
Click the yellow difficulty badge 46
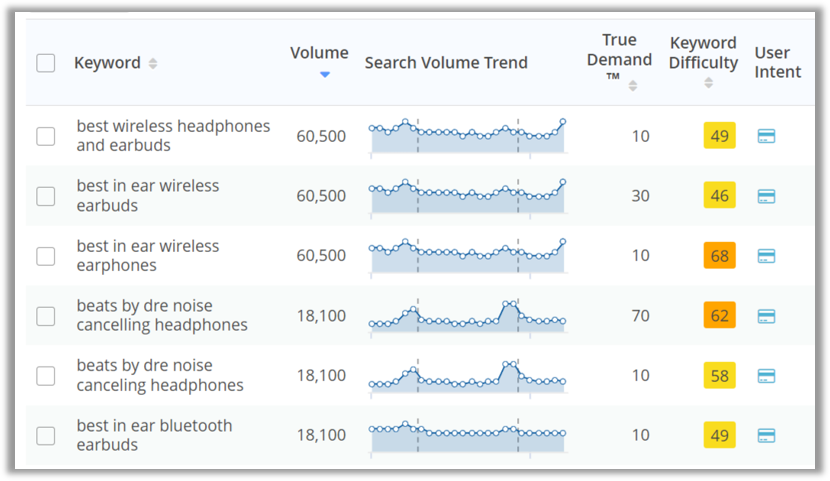719,195
